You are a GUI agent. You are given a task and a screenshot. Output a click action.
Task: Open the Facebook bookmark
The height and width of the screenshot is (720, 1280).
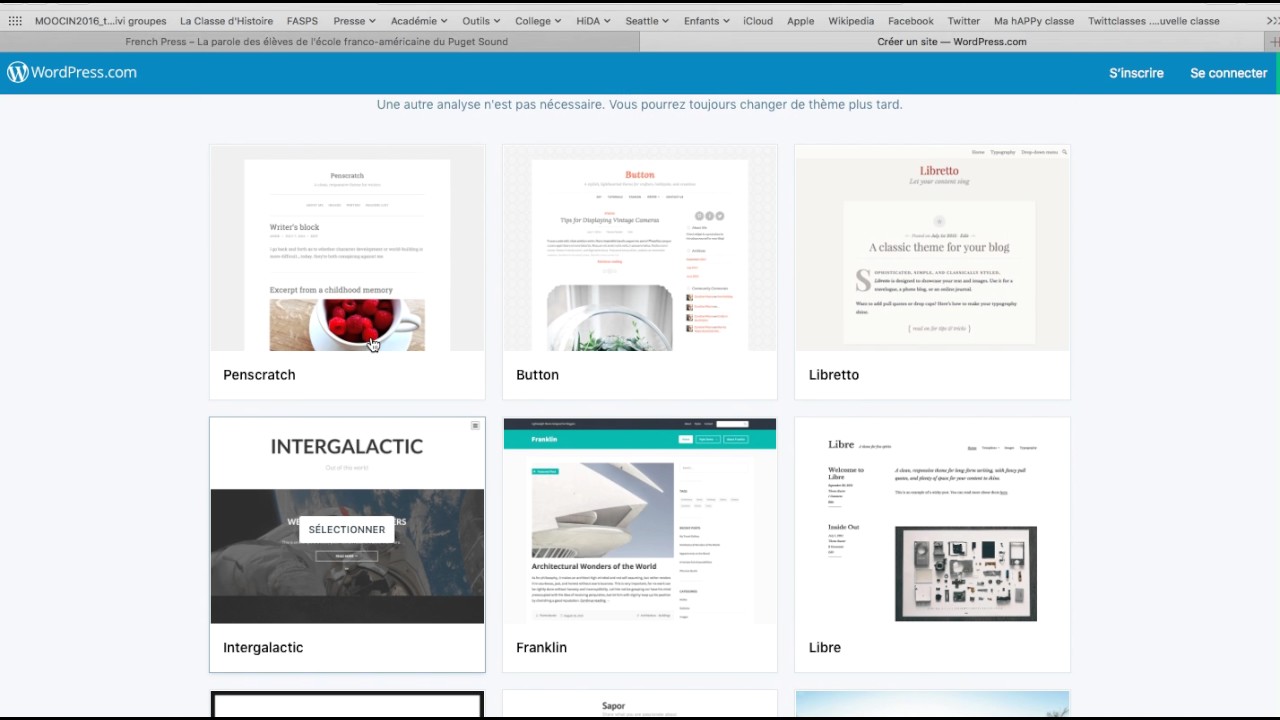point(911,21)
